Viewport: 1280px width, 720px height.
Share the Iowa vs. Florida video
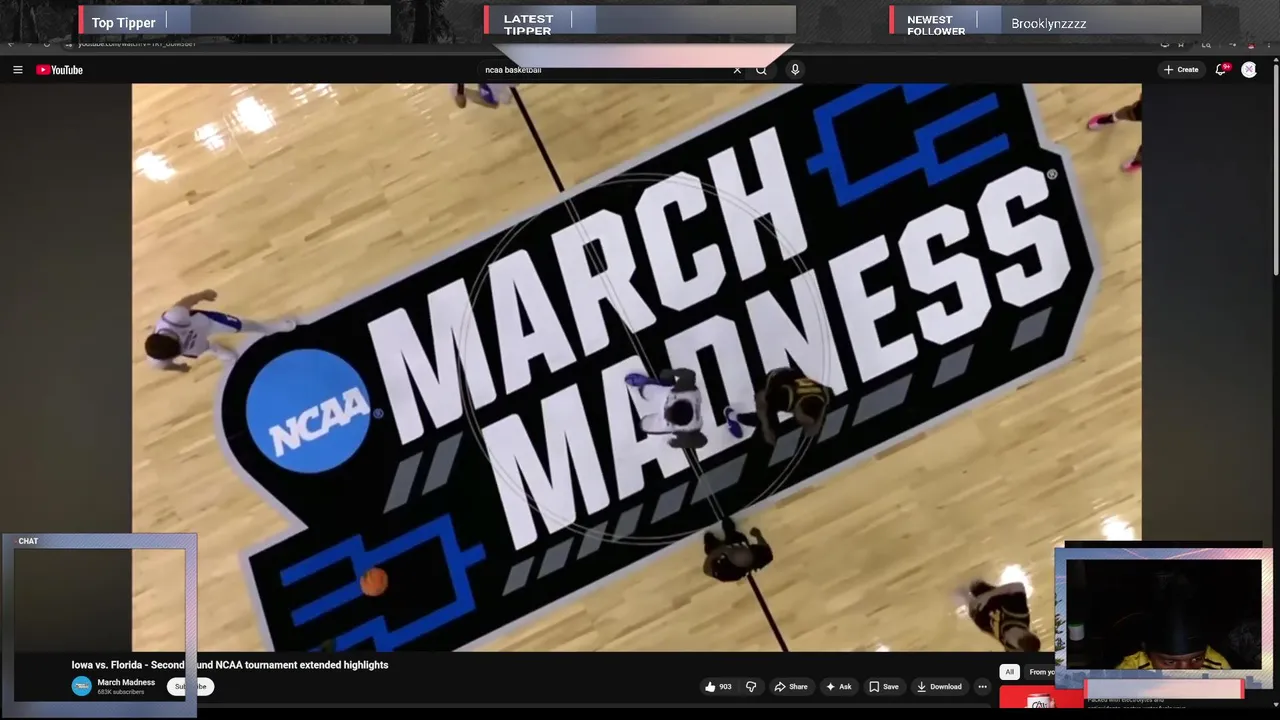791,687
